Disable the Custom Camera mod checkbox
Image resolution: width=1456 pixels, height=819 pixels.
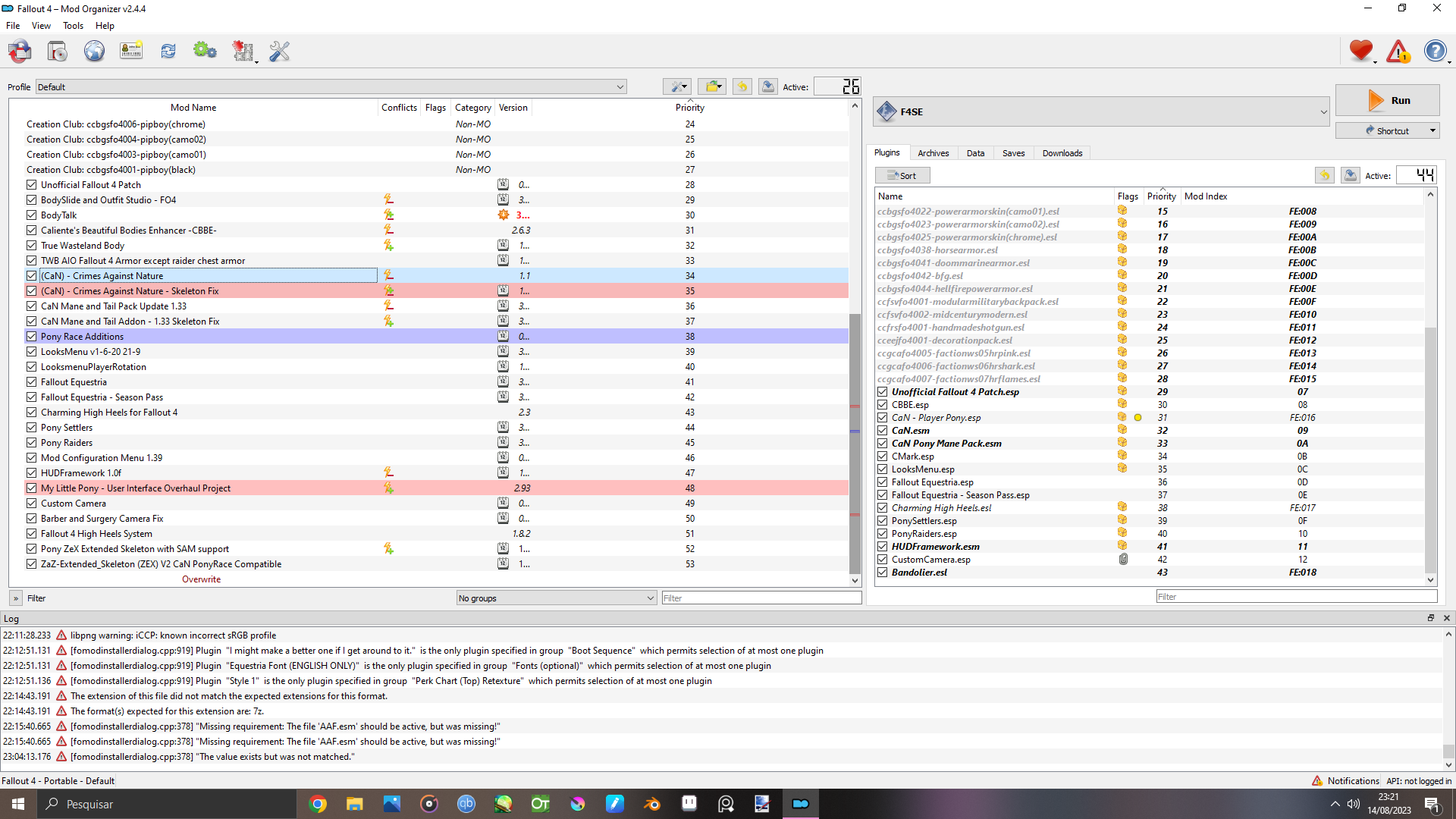tap(31, 503)
